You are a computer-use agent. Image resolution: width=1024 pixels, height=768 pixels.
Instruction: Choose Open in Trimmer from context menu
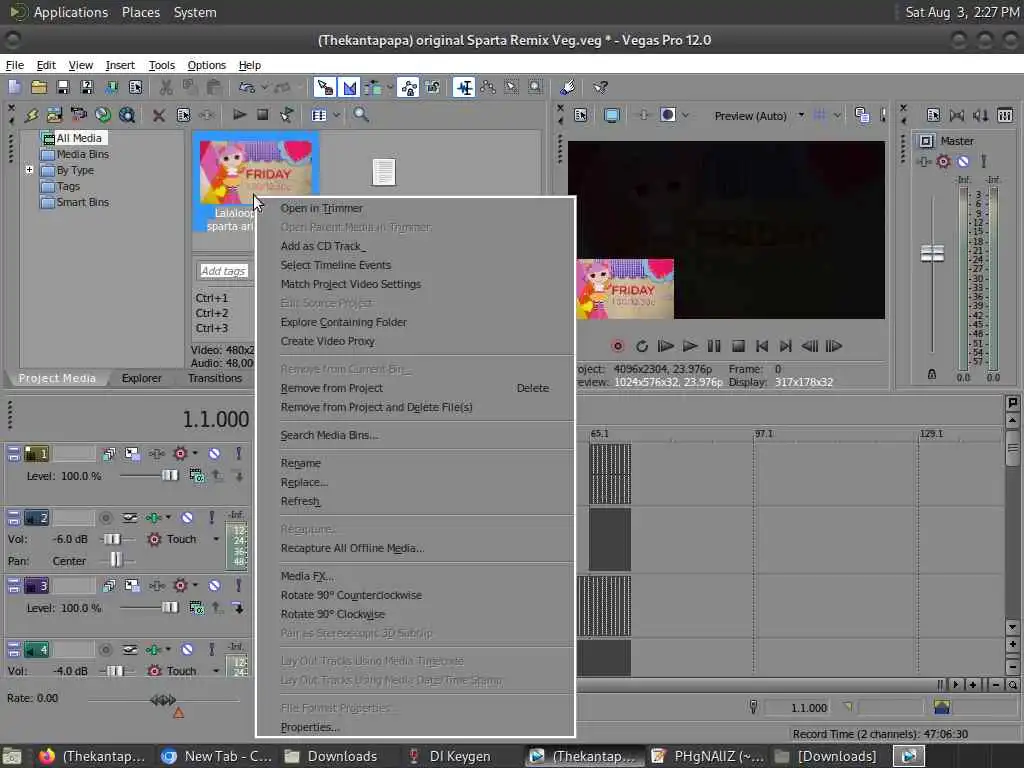click(x=321, y=208)
